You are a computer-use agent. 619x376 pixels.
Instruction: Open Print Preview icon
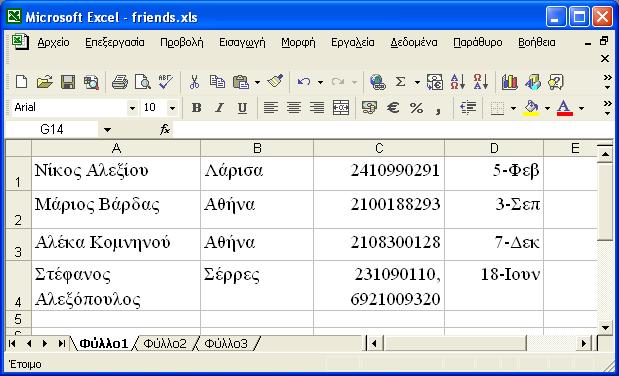(143, 82)
